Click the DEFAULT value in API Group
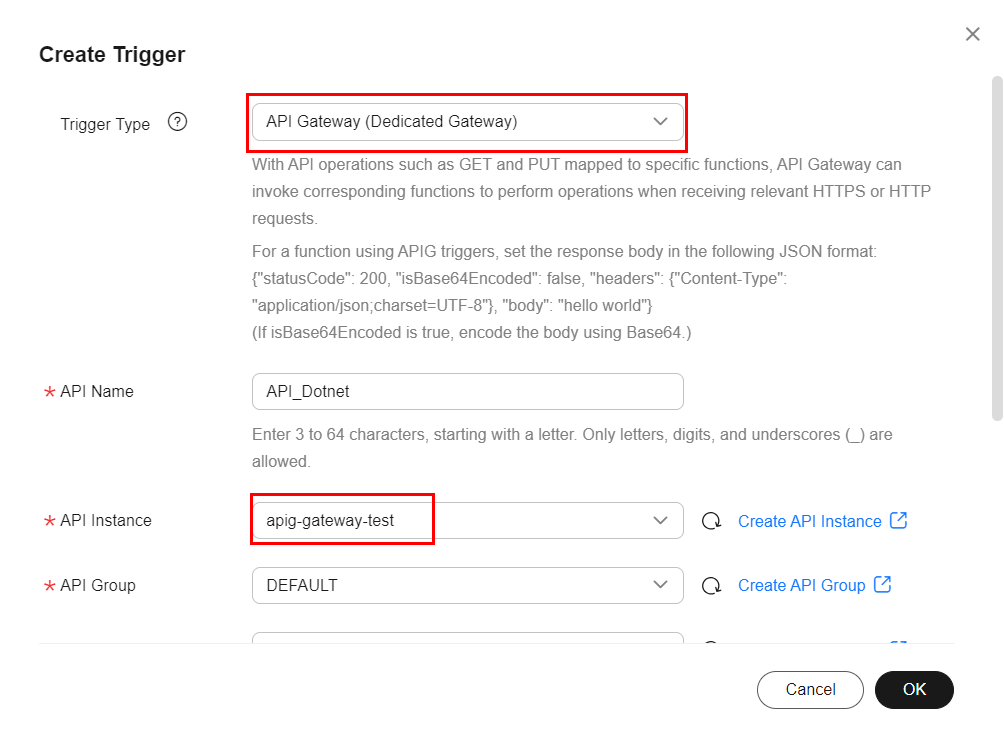Viewport: 1004px width, 749px height. 302,585
